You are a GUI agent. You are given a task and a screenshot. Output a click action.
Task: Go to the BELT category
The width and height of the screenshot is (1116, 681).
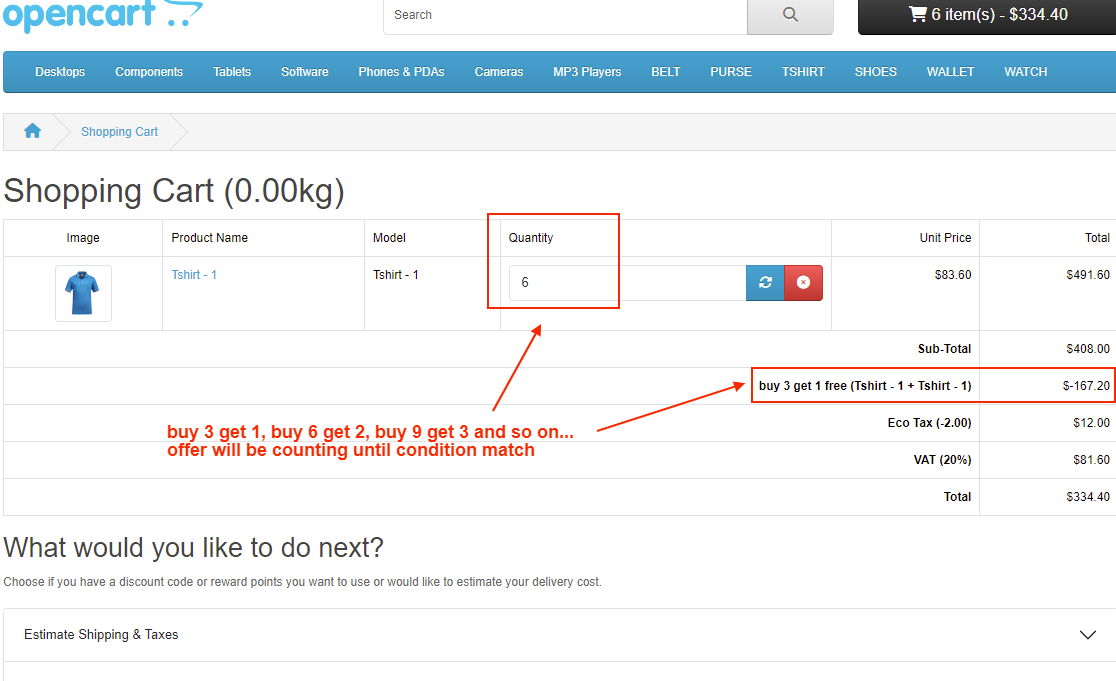point(665,72)
